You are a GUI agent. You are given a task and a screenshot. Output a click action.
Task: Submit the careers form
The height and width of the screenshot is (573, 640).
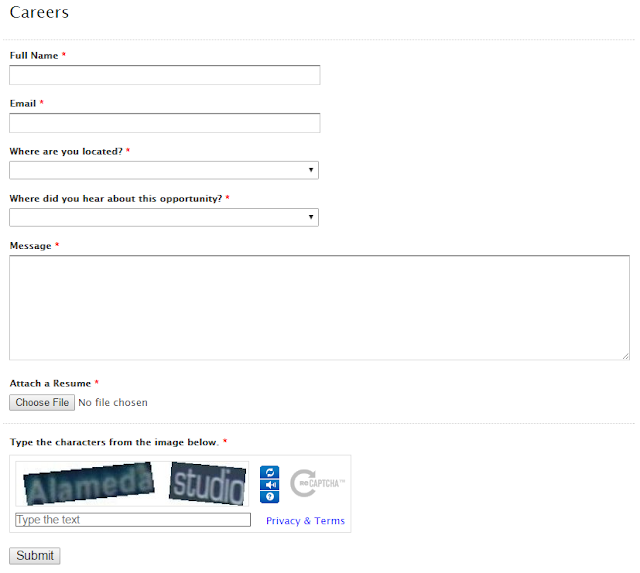(35, 556)
